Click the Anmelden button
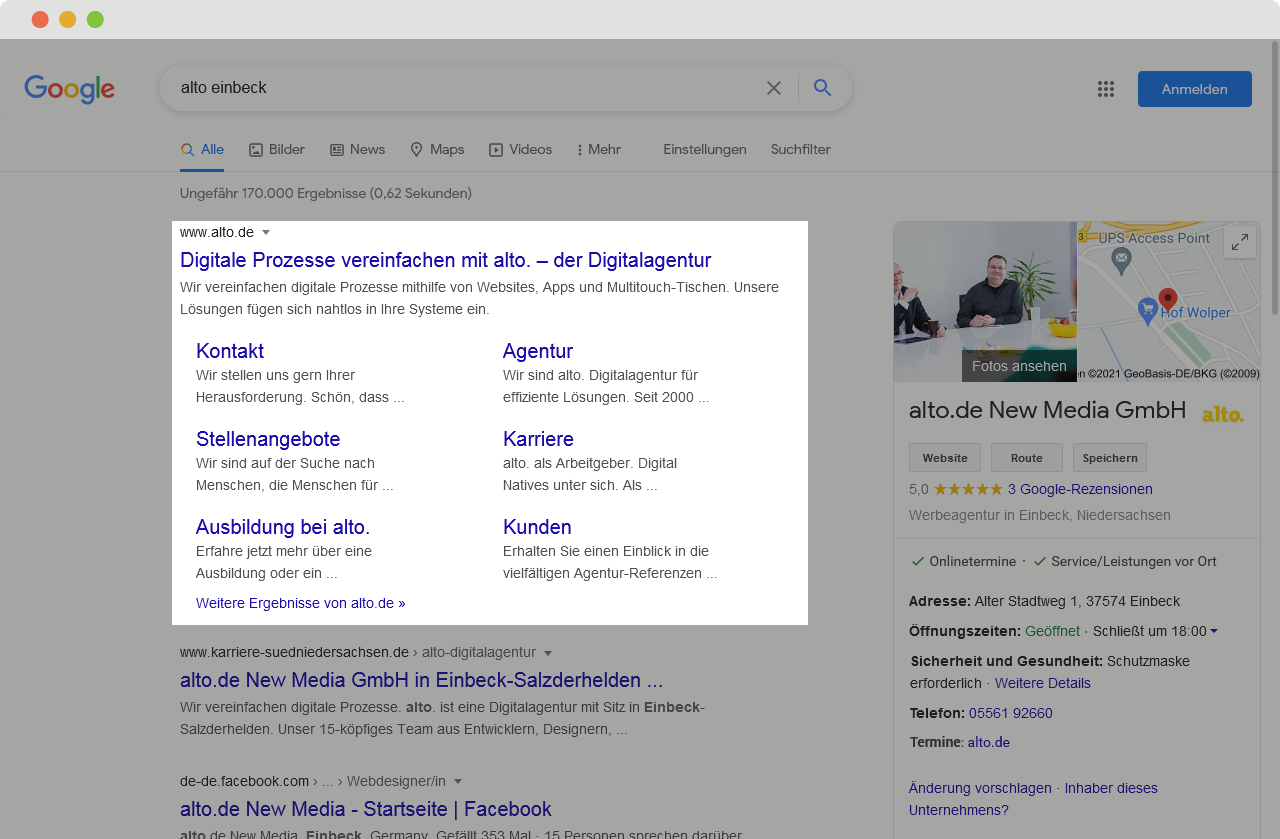The height and width of the screenshot is (839, 1280). (1194, 88)
